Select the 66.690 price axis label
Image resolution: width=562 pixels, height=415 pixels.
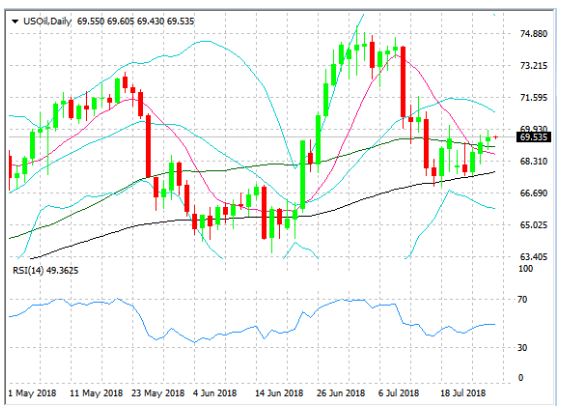[x=533, y=193]
